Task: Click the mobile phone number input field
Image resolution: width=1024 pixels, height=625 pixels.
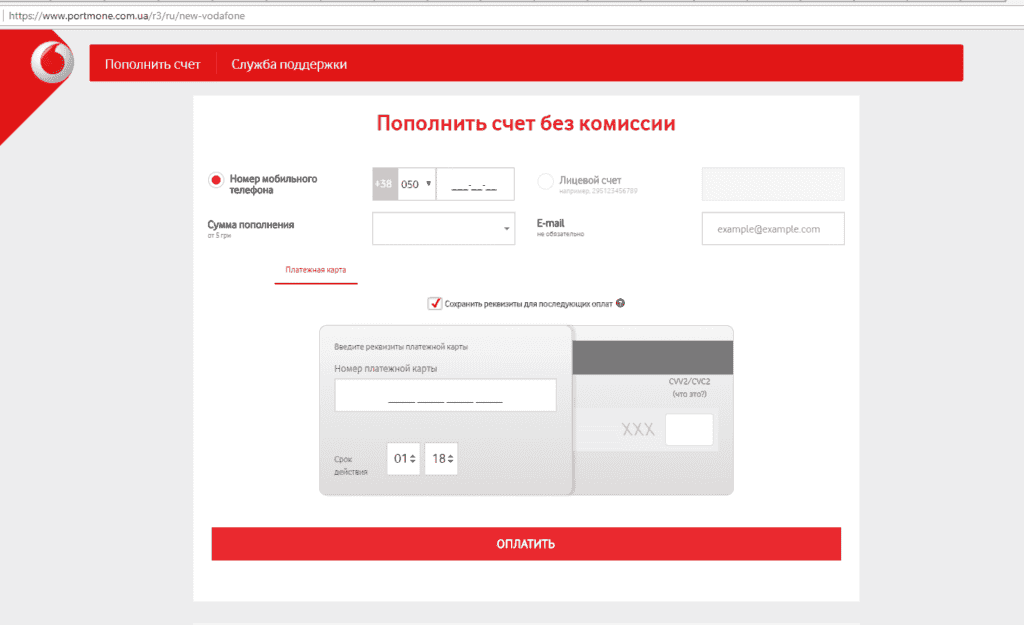Action: (x=475, y=183)
